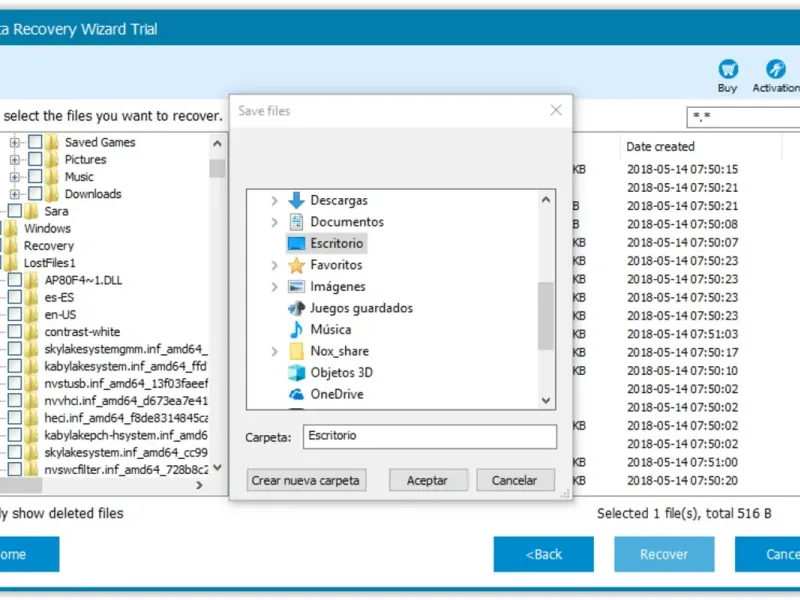Click the es-ES folder icon
Viewport: 800px width, 600px height.
click(x=31, y=297)
